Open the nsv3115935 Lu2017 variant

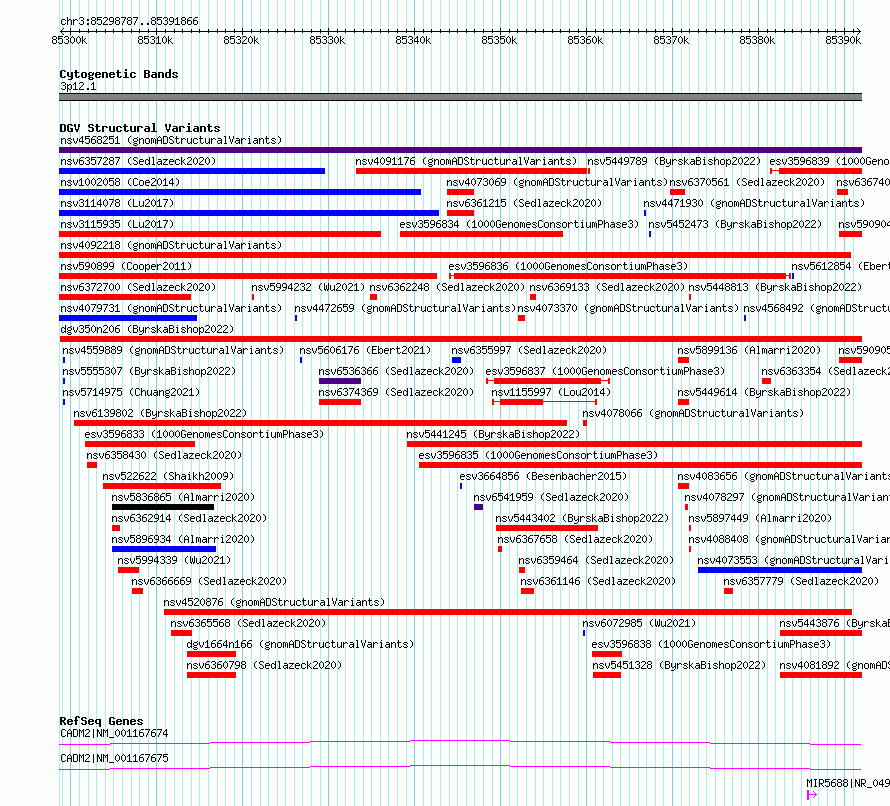point(117,224)
